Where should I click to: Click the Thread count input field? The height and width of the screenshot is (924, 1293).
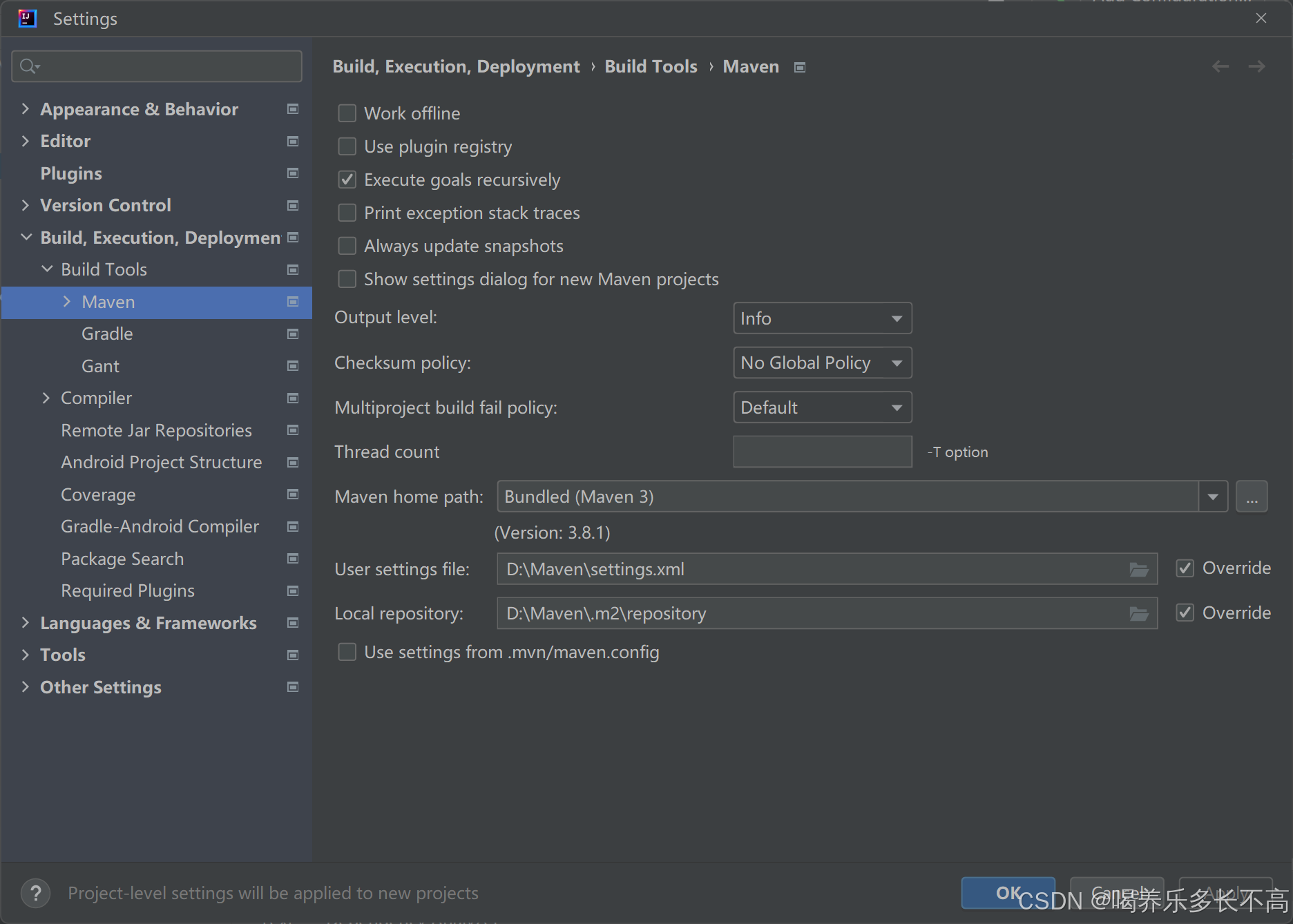[822, 452]
